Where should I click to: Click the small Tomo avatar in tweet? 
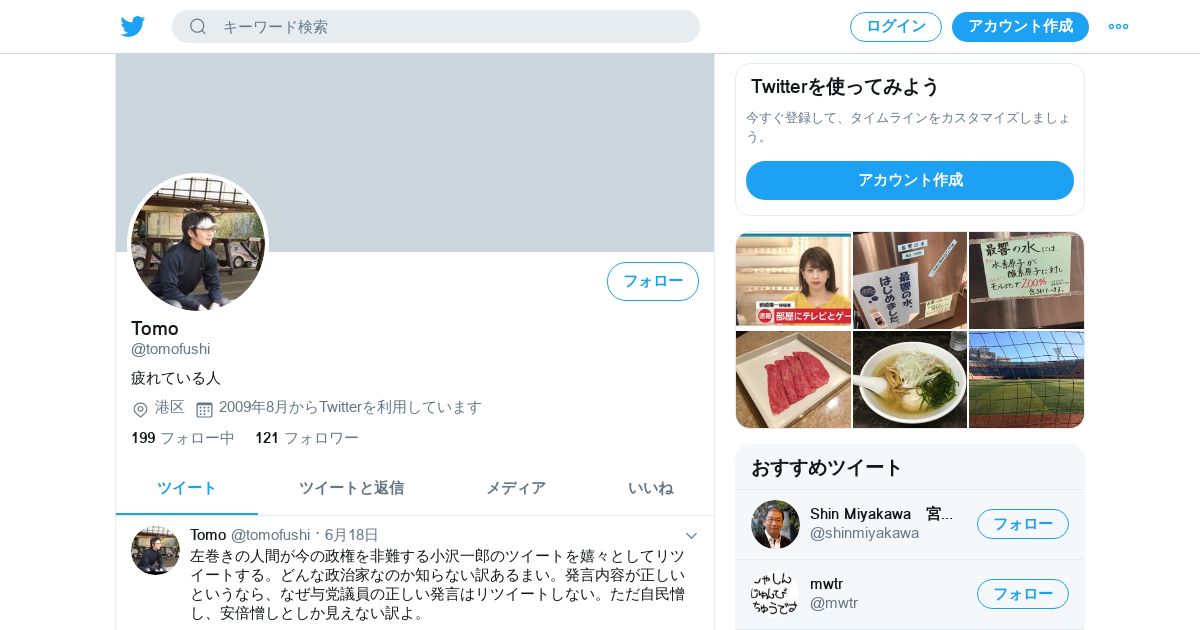[155, 550]
